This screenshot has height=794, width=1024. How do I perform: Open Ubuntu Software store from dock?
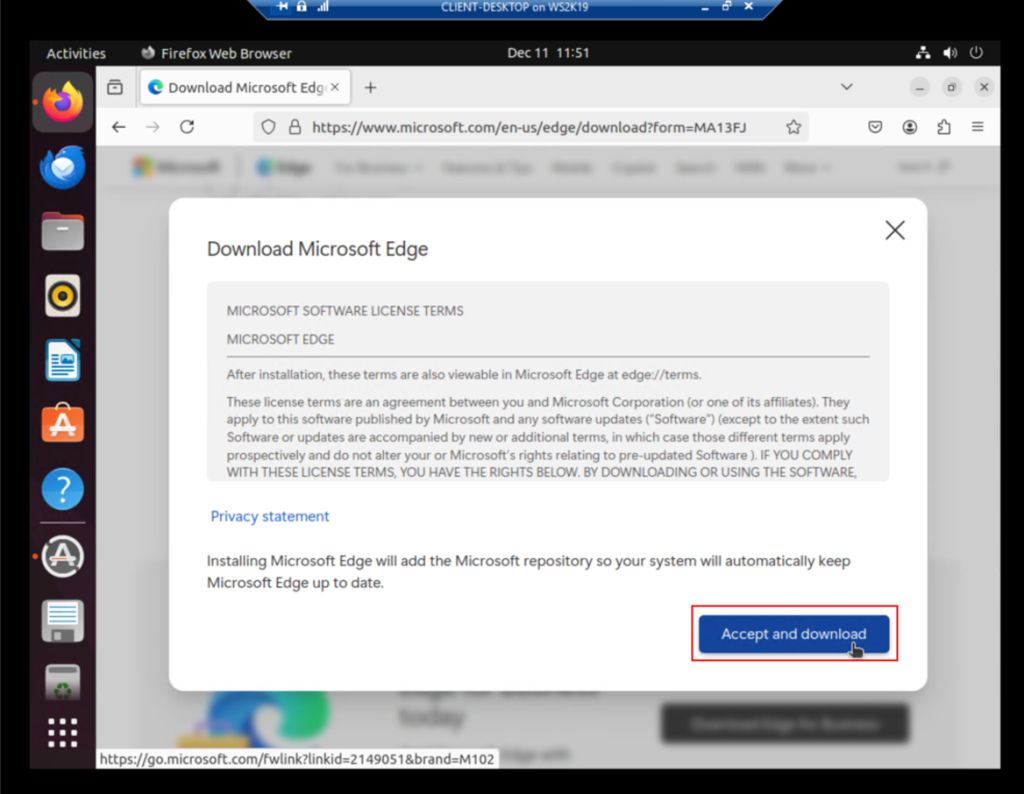[x=63, y=424]
